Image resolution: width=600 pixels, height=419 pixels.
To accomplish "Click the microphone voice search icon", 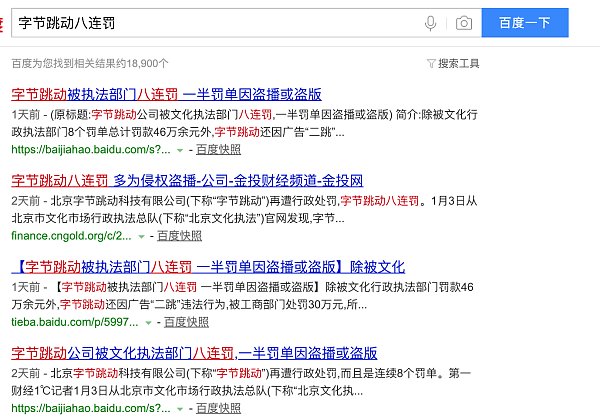I will tap(431, 22).
